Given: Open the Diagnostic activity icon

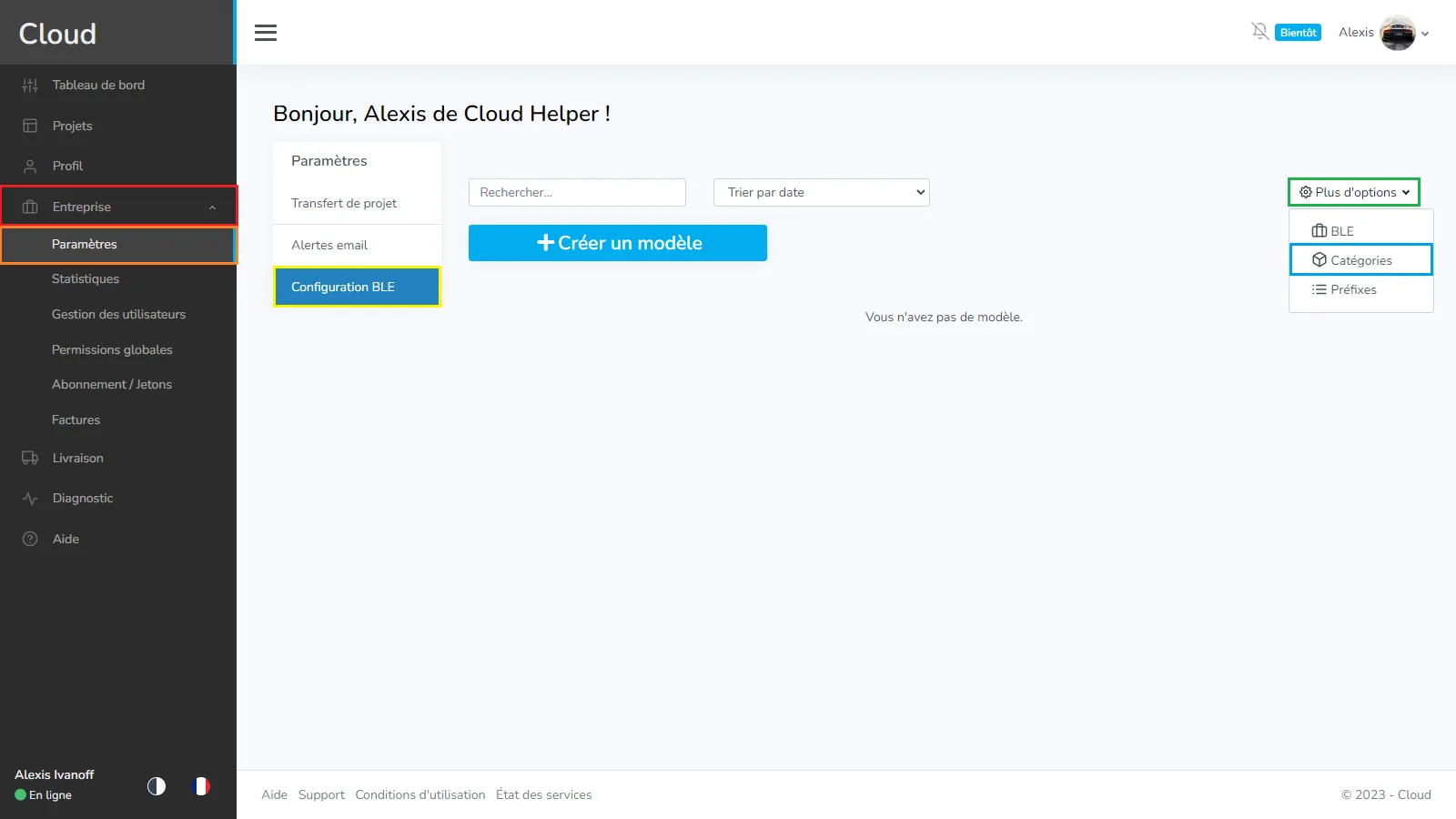Looking at the screenshot, I should 30,498.
